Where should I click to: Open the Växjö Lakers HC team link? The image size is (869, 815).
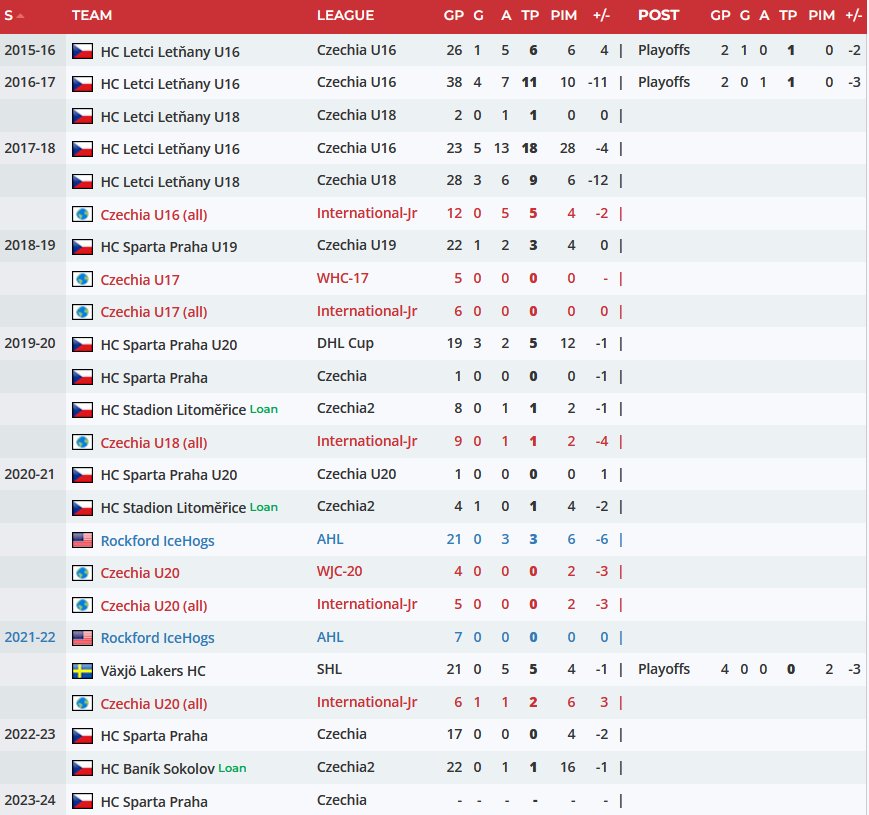coord(153,671)
